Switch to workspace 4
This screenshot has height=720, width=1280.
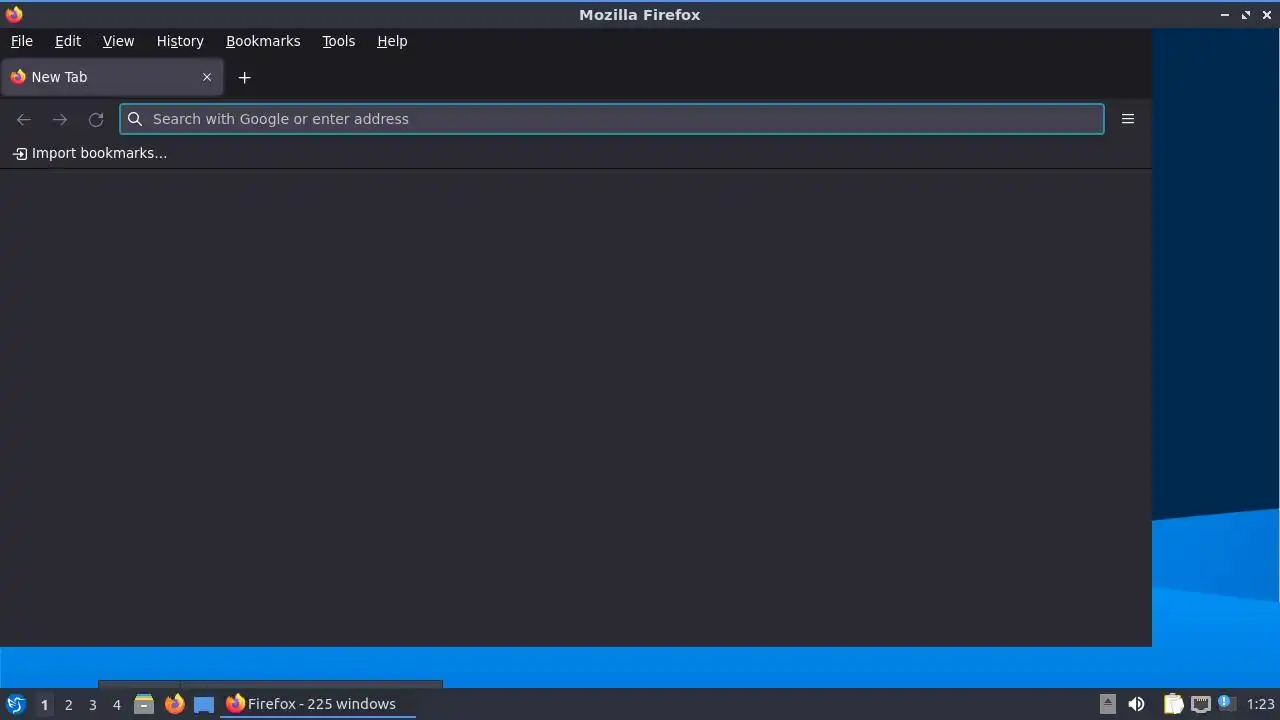[x=116, y=704]
